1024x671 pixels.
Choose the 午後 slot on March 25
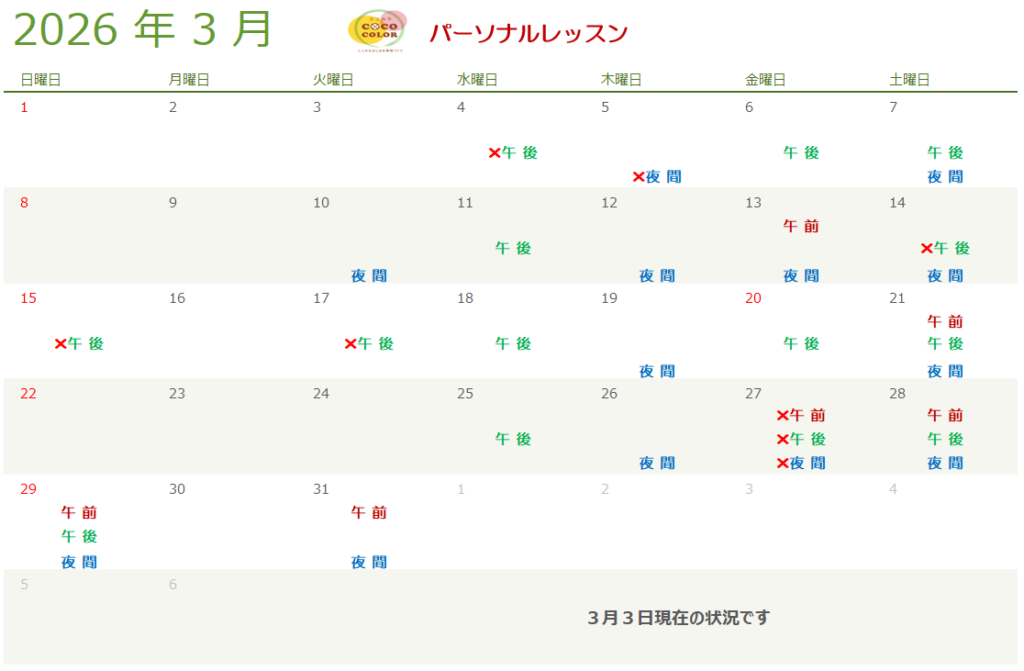513,439
